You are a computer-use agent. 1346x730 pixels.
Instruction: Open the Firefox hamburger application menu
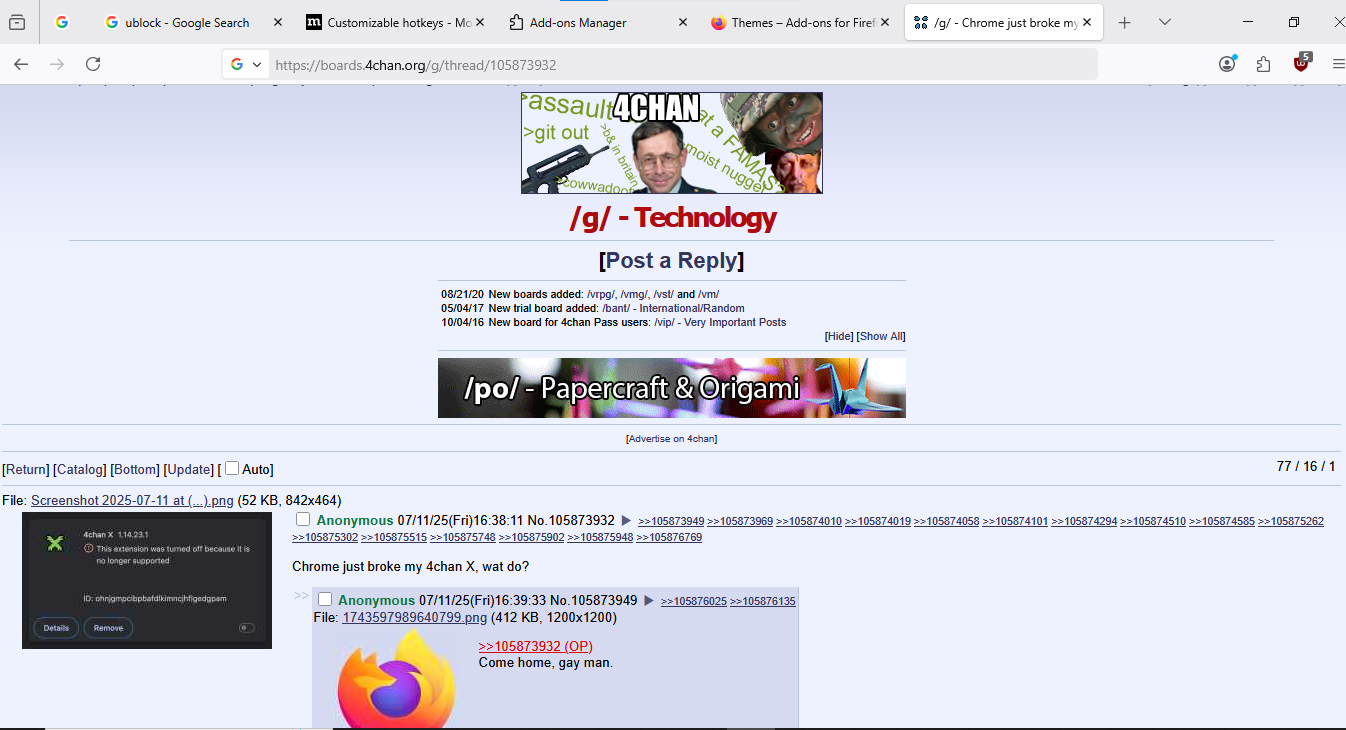click(x=1338, y=64)
